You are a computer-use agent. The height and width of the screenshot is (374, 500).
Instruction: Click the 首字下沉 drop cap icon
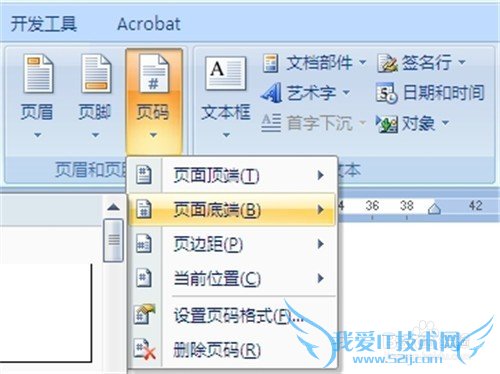click(x=271, y=123)
